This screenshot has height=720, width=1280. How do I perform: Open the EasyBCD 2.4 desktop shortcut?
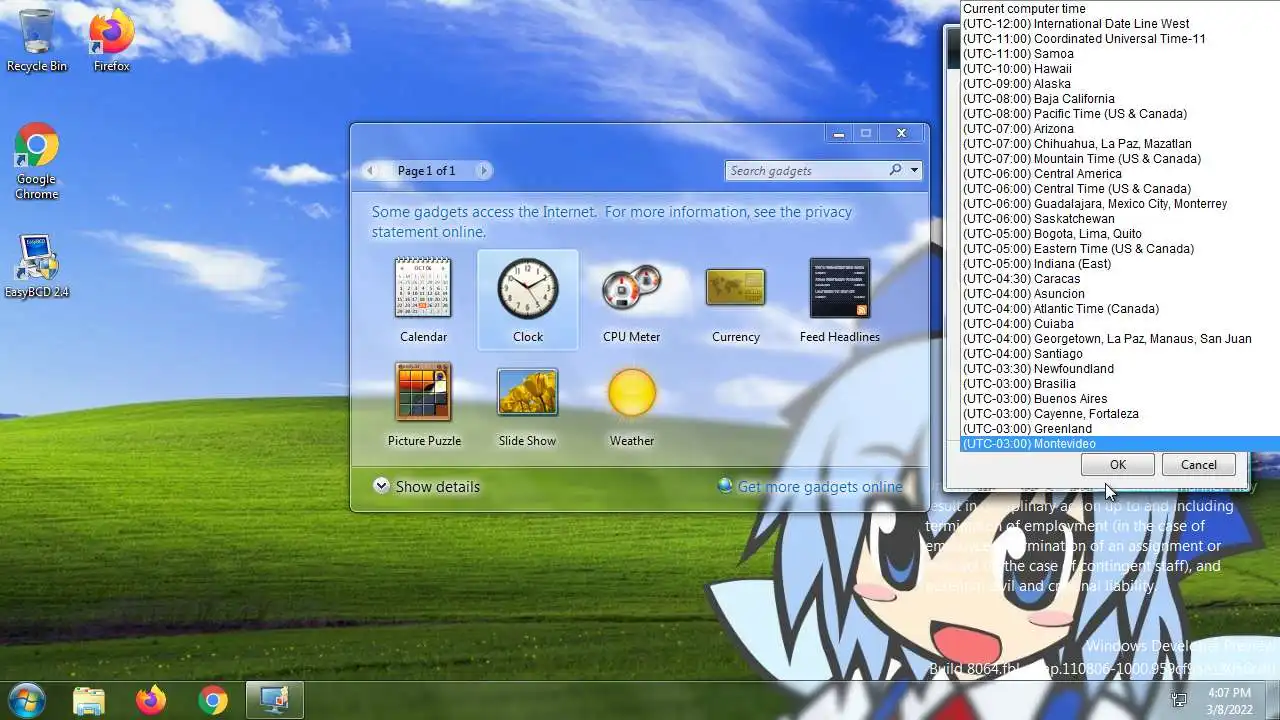click(36, 266)
